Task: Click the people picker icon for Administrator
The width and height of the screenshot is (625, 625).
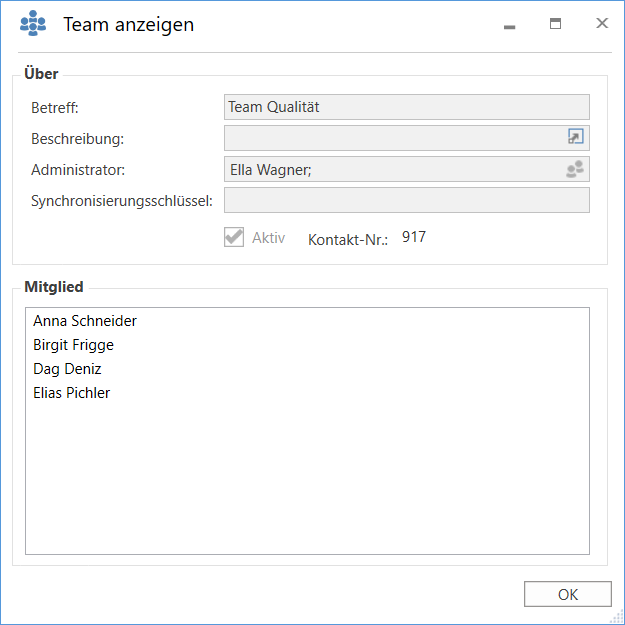Action: point(575,170)
